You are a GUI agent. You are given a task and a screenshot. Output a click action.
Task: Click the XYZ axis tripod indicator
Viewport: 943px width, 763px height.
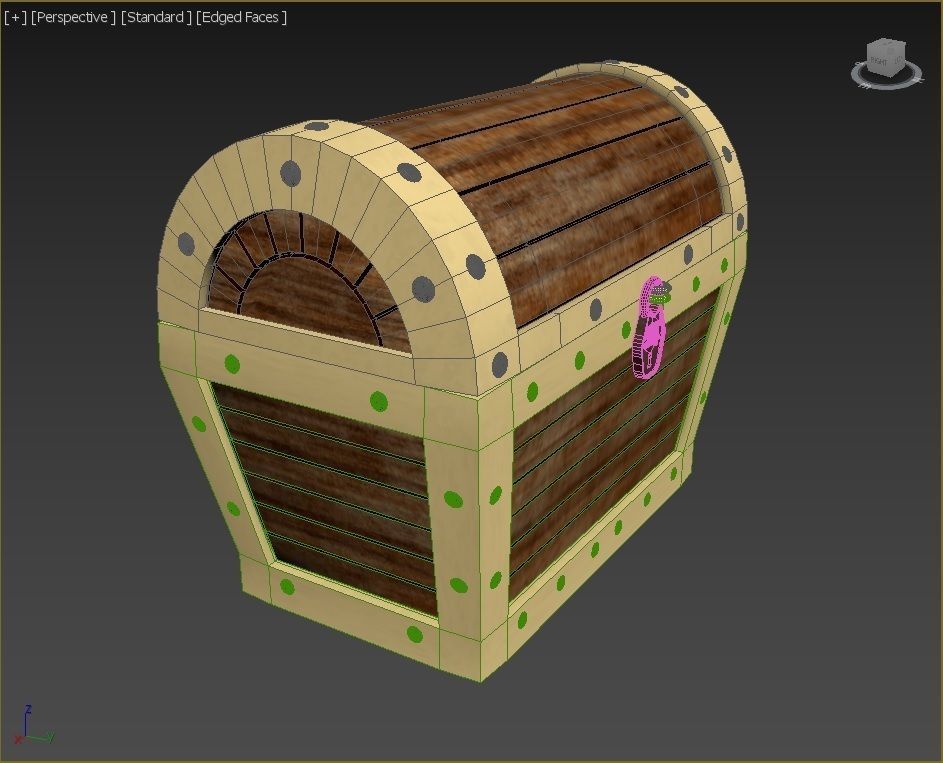click(x=33, y=726)
